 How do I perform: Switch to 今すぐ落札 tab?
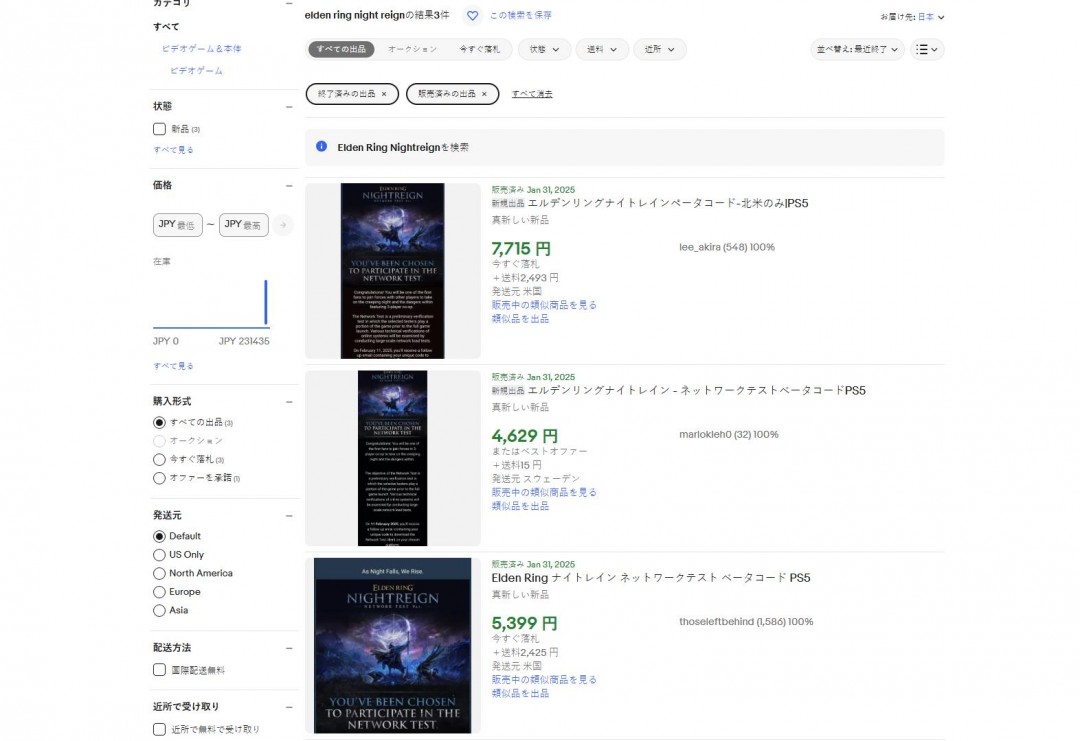point(479,50)
